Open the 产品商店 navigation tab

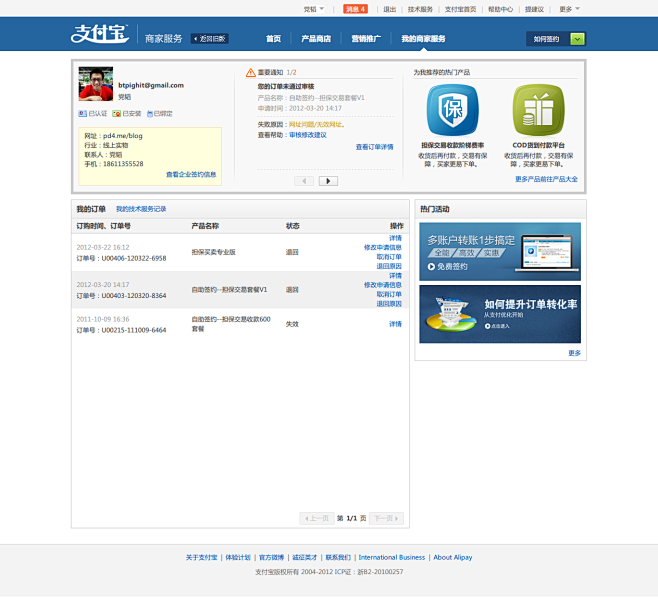point(316,39)
